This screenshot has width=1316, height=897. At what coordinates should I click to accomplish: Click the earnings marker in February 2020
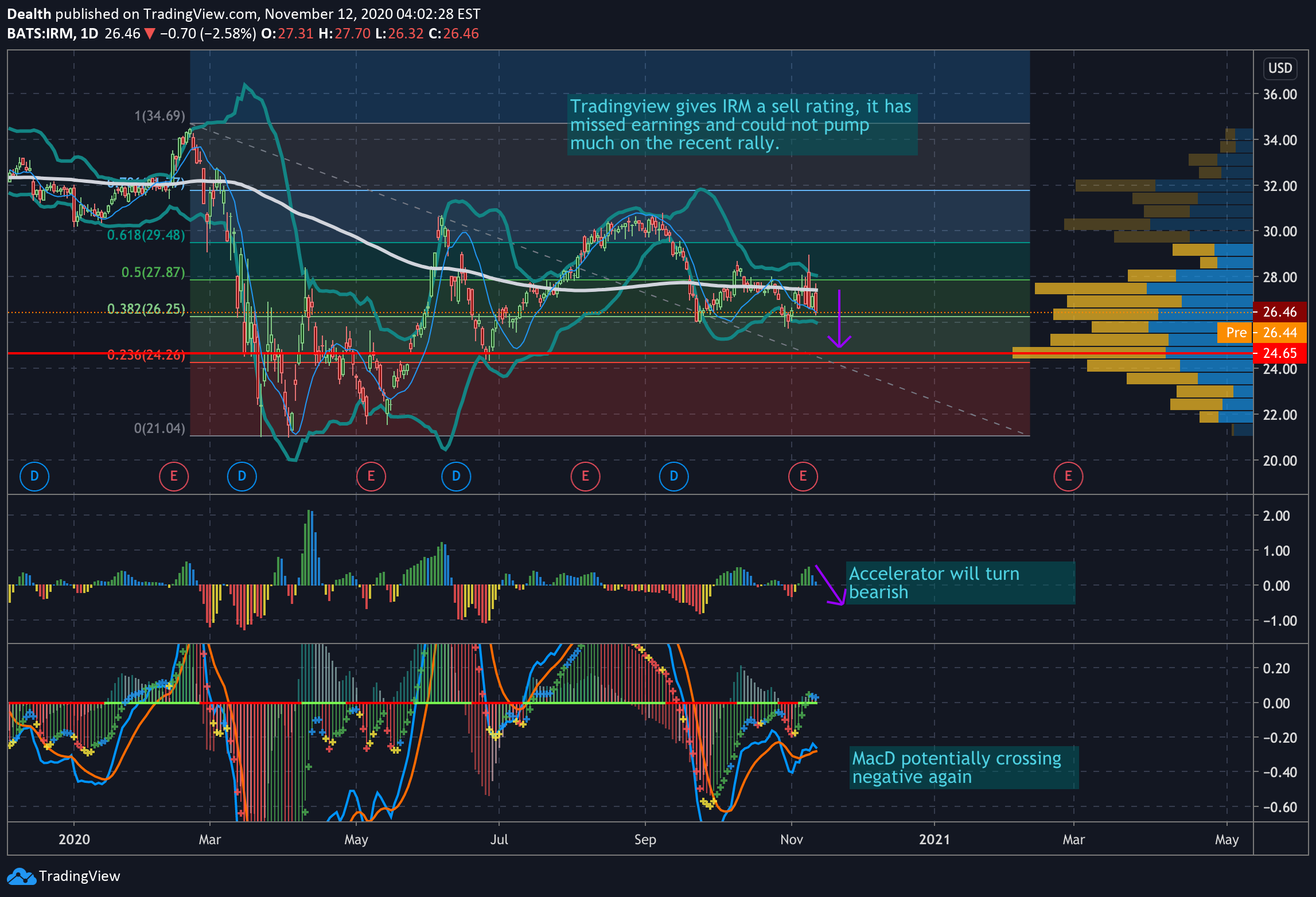(174, 476)
